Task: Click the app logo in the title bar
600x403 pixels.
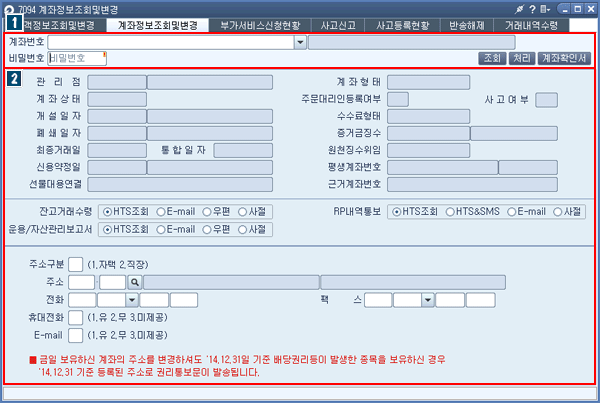Action: click(8, 9)
